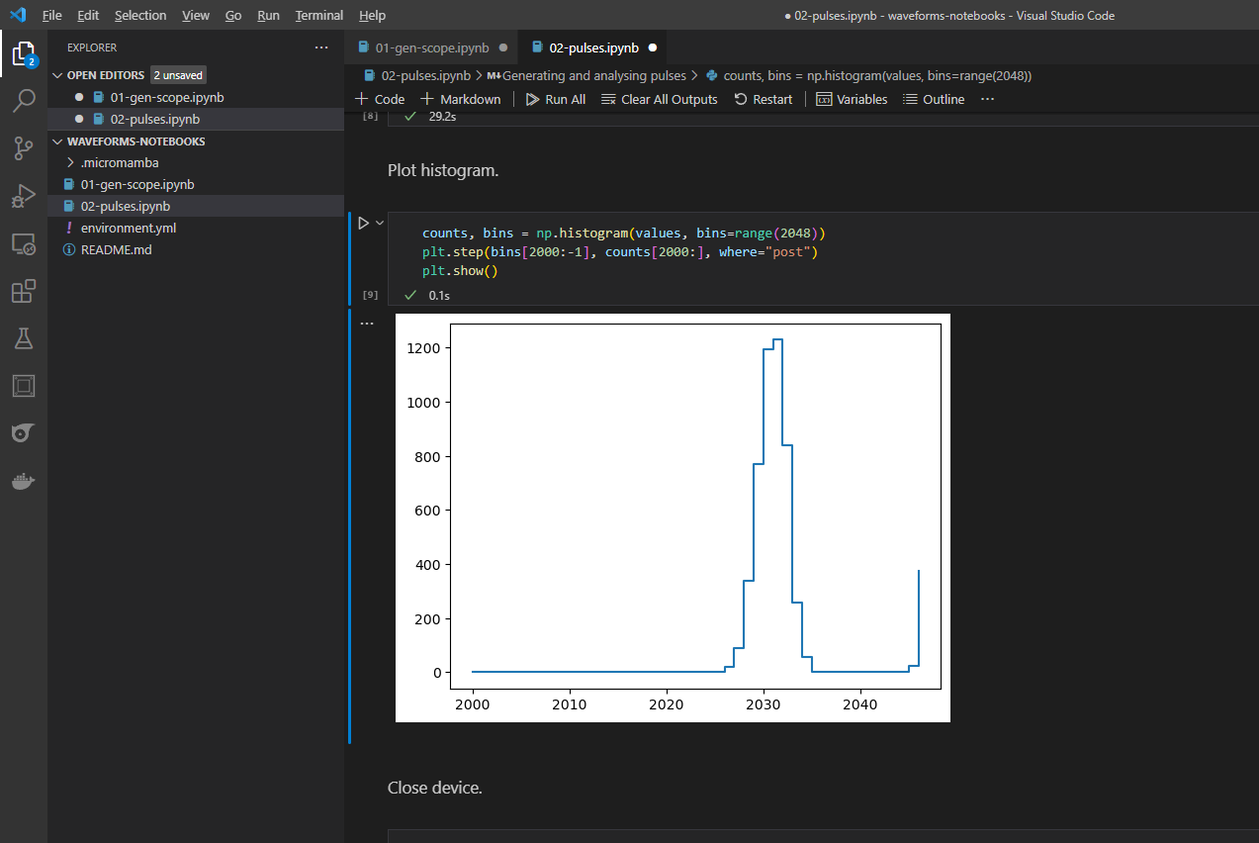Open the Source Control view
The height and width of the screenshot is (843, 1259).
point(22,148)
